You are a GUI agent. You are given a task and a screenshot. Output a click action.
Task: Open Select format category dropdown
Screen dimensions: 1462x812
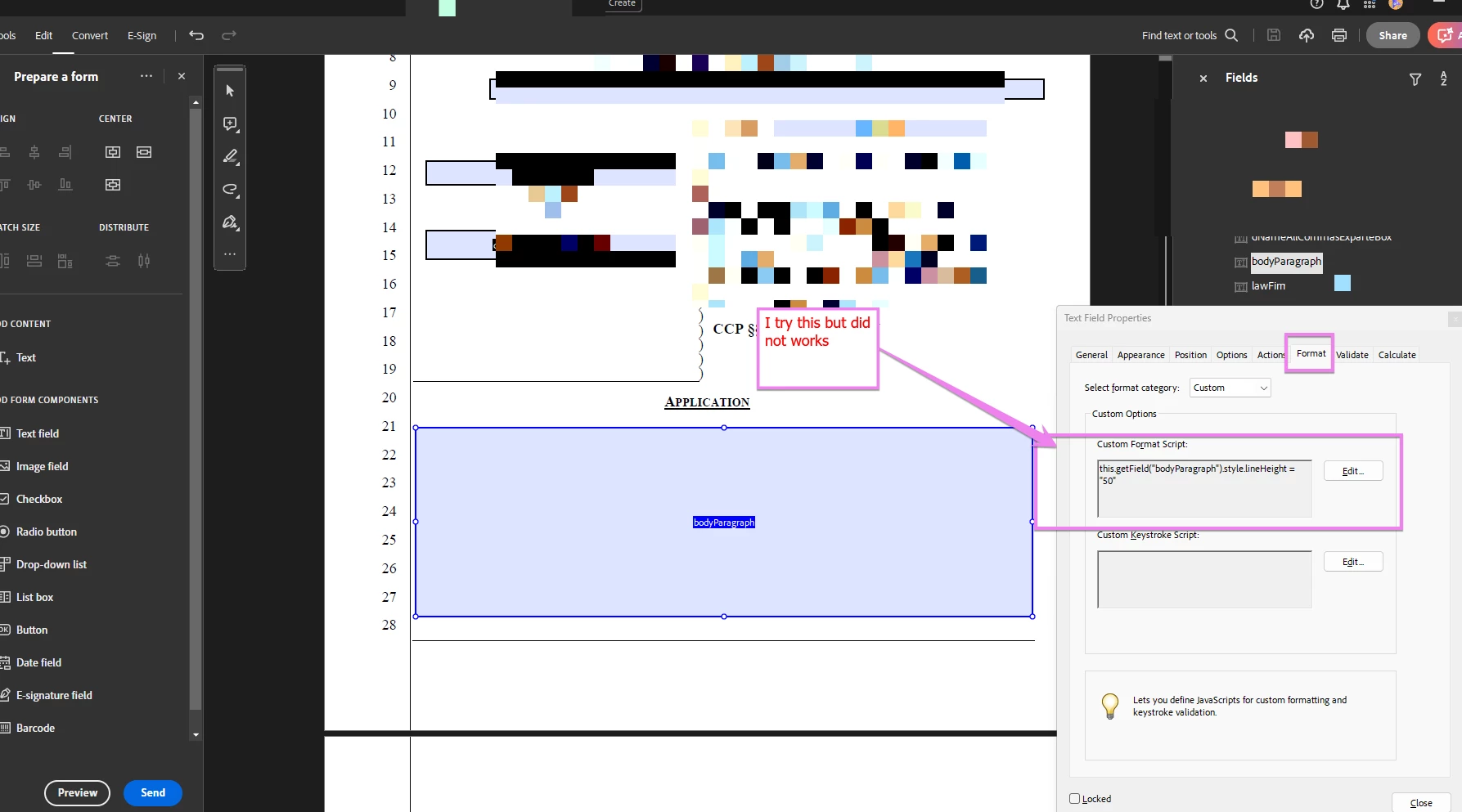click(1230, 388)
